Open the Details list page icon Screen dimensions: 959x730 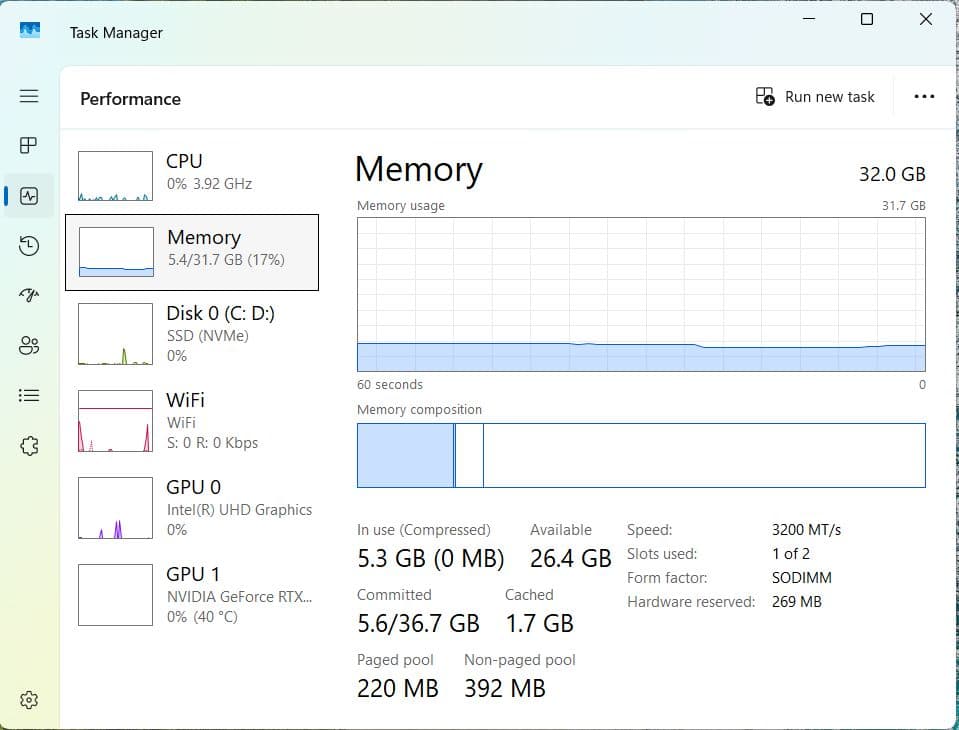(29, 395)
